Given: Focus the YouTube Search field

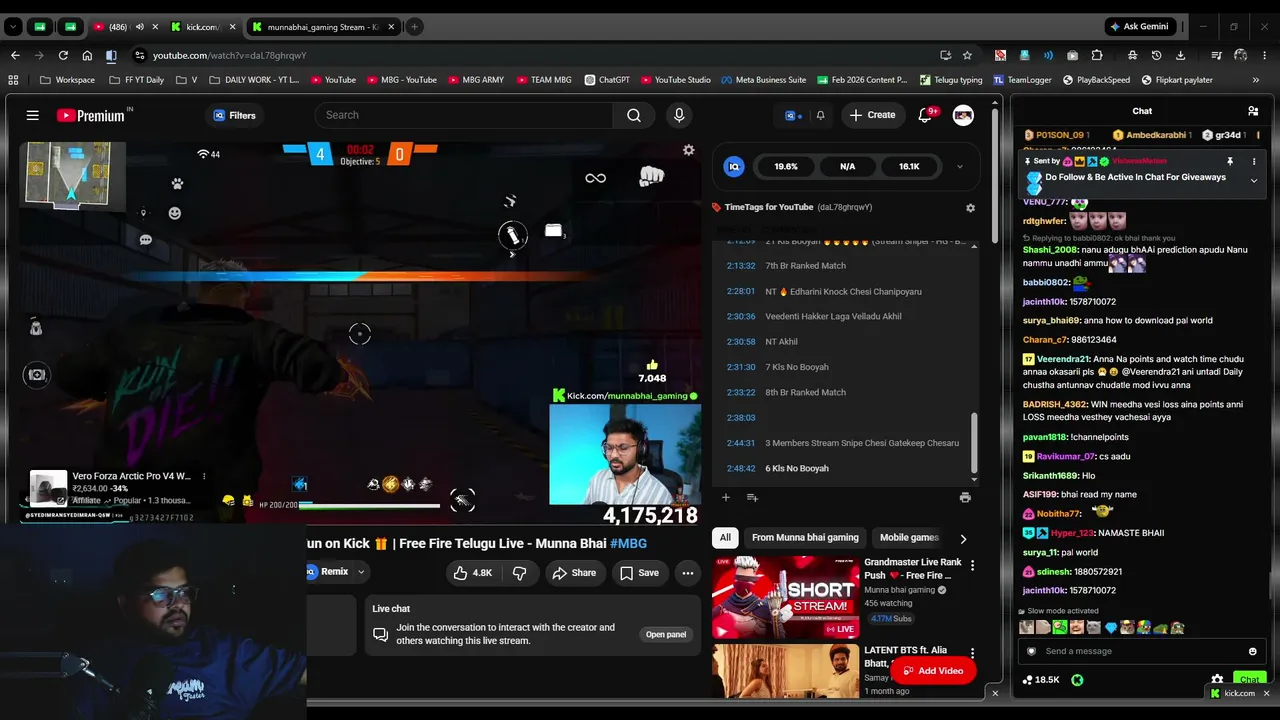Looking at the screenshot, I should point(464,115).
